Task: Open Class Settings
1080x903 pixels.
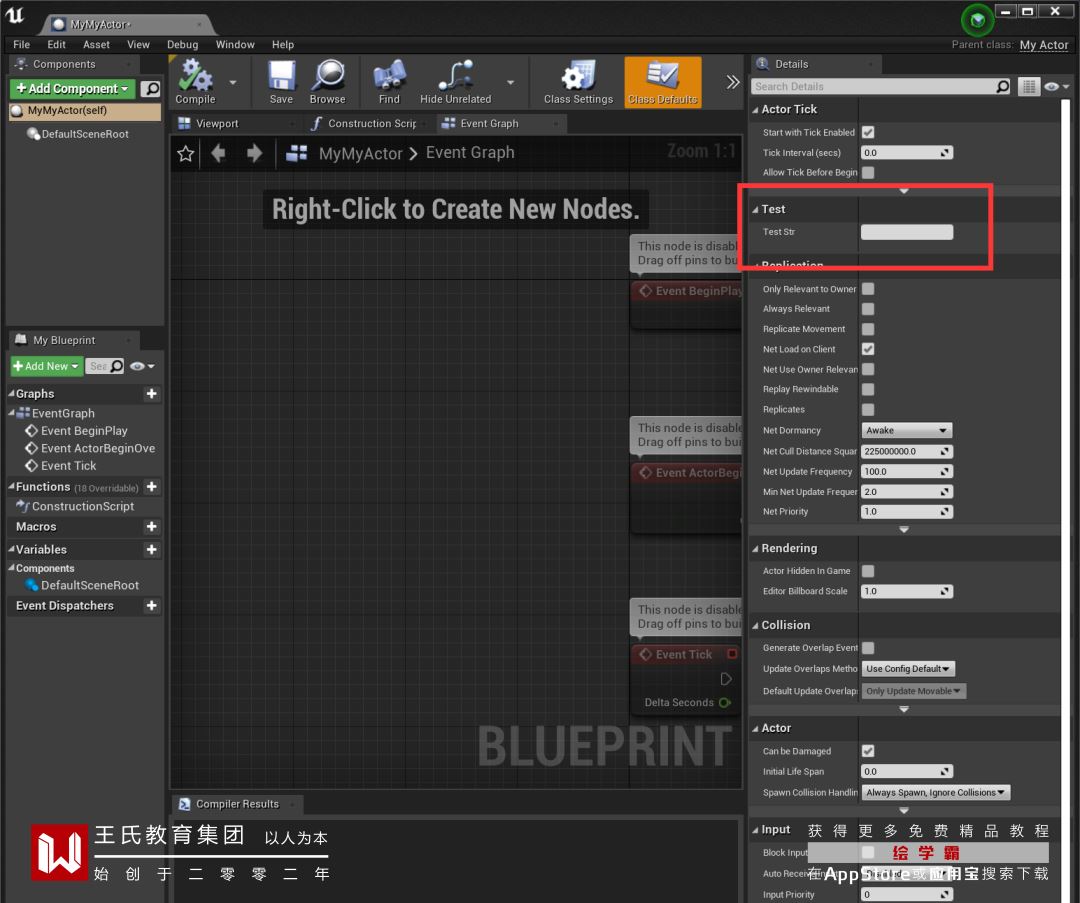Action: [578, 82]
